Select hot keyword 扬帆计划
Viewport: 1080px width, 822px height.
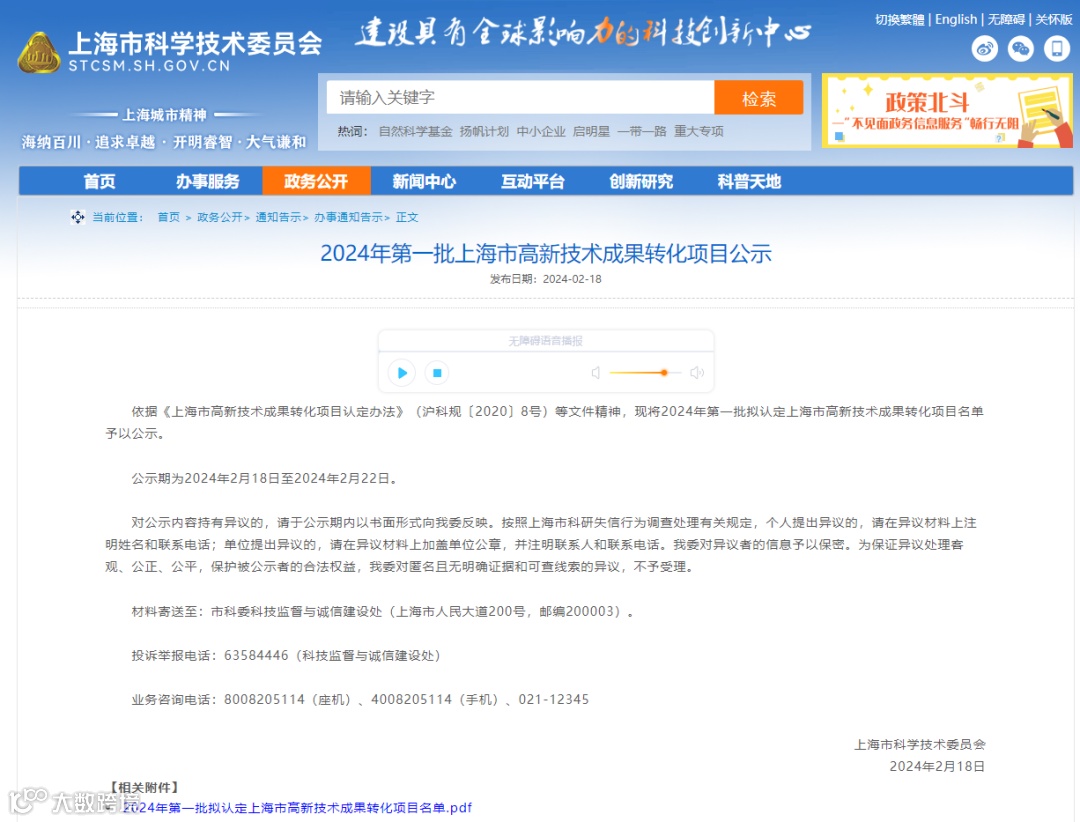click(x=484, y=131)
